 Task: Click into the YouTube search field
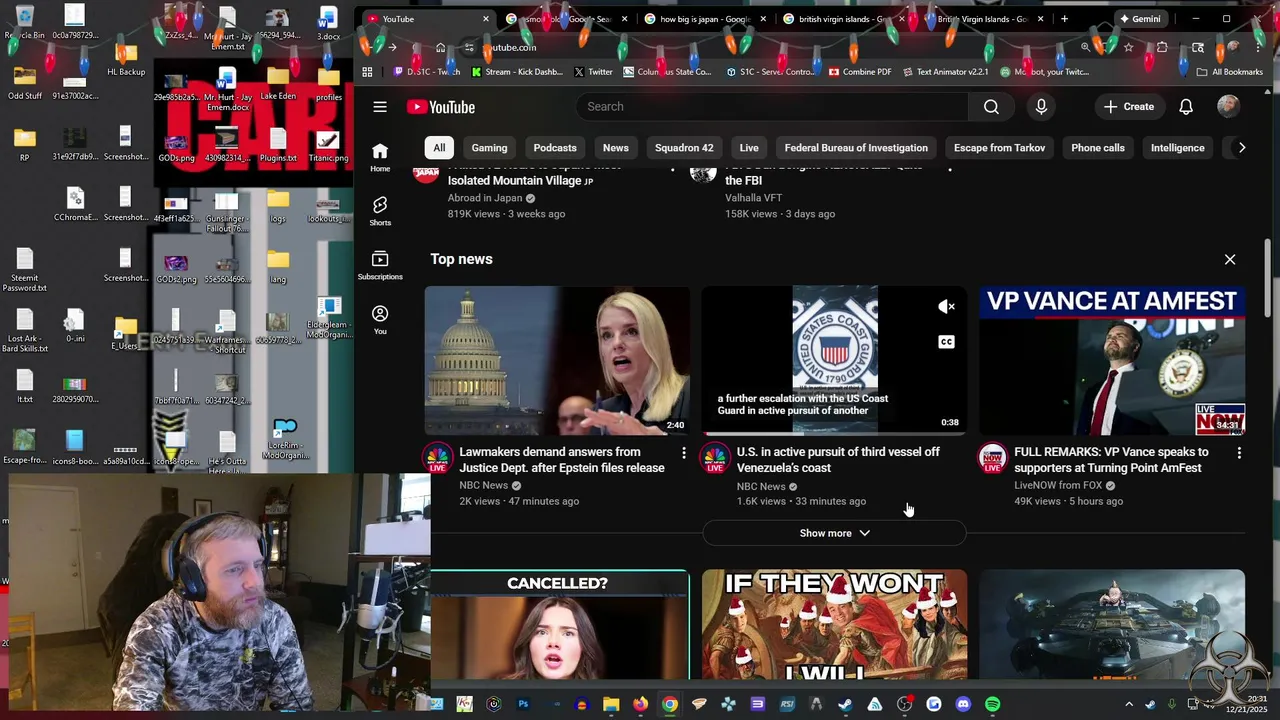(772, 107)
